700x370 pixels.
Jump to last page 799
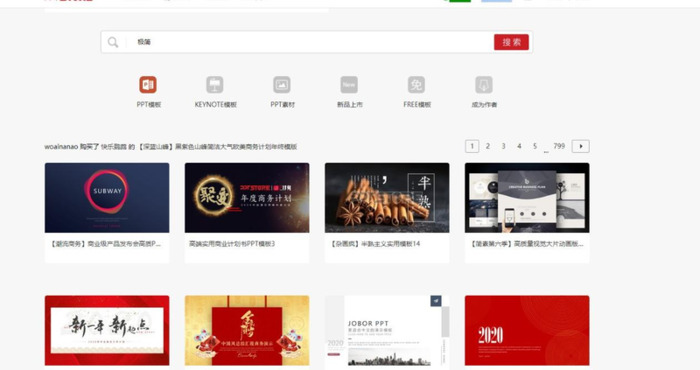pos(559,146)
